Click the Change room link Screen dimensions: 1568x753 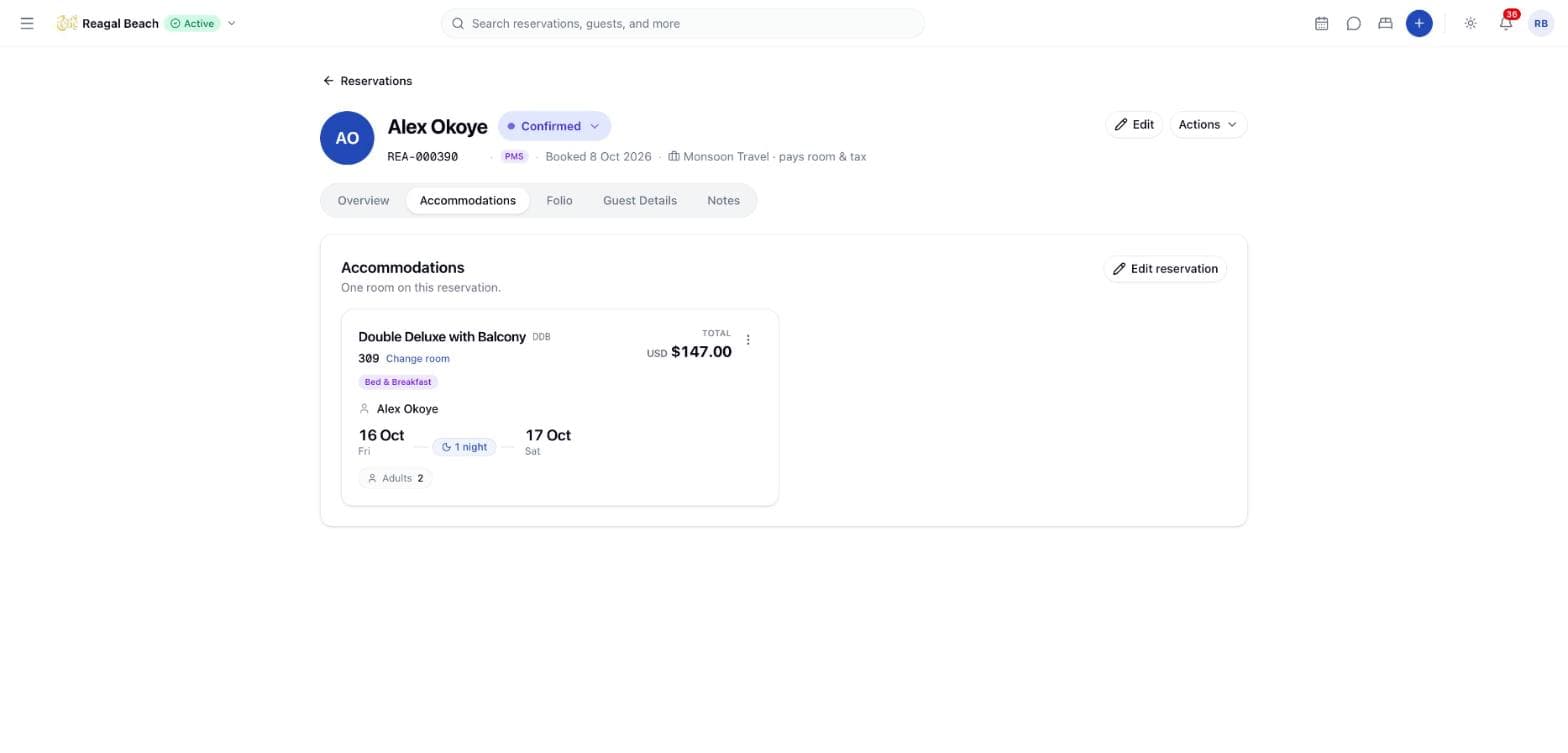point(417,359)
